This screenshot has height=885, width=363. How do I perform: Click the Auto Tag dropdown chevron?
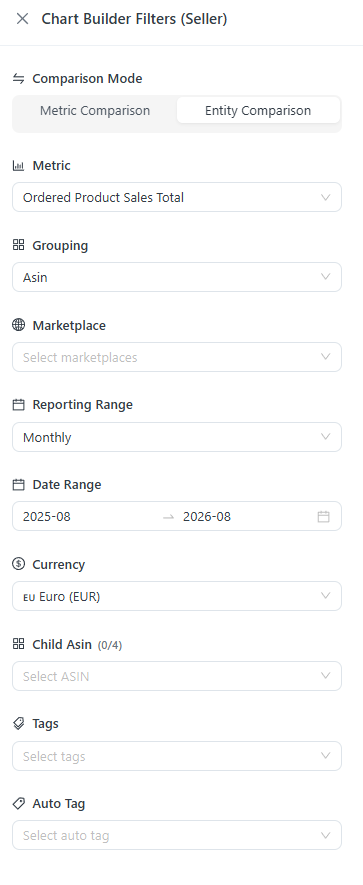pos(325,835)
